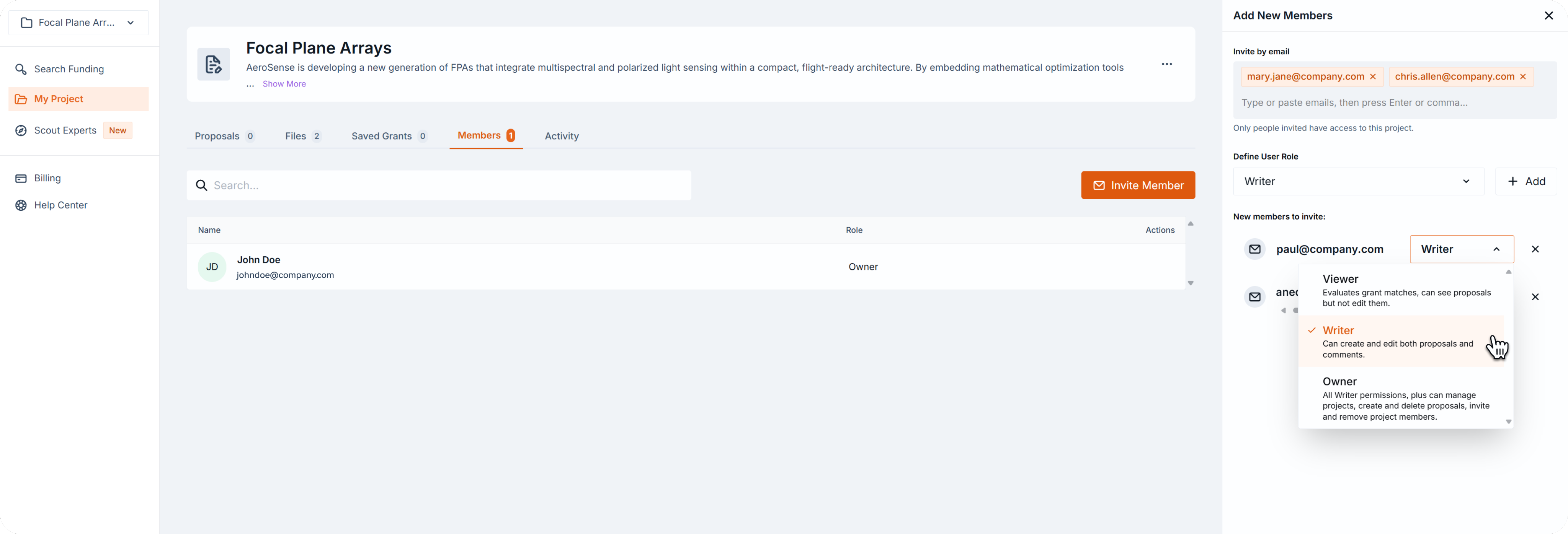Collapse the paul@company.com Writer role dropdown
1568x534 pixels.
tap(1461, 249)
